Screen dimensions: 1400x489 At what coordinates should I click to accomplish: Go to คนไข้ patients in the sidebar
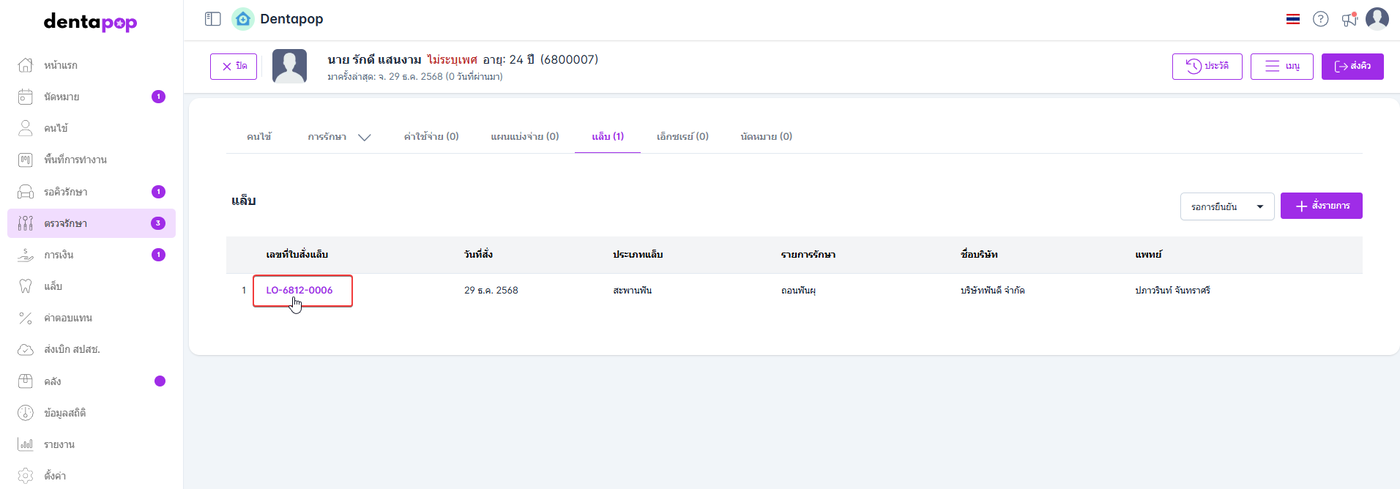tap(91, 128)
